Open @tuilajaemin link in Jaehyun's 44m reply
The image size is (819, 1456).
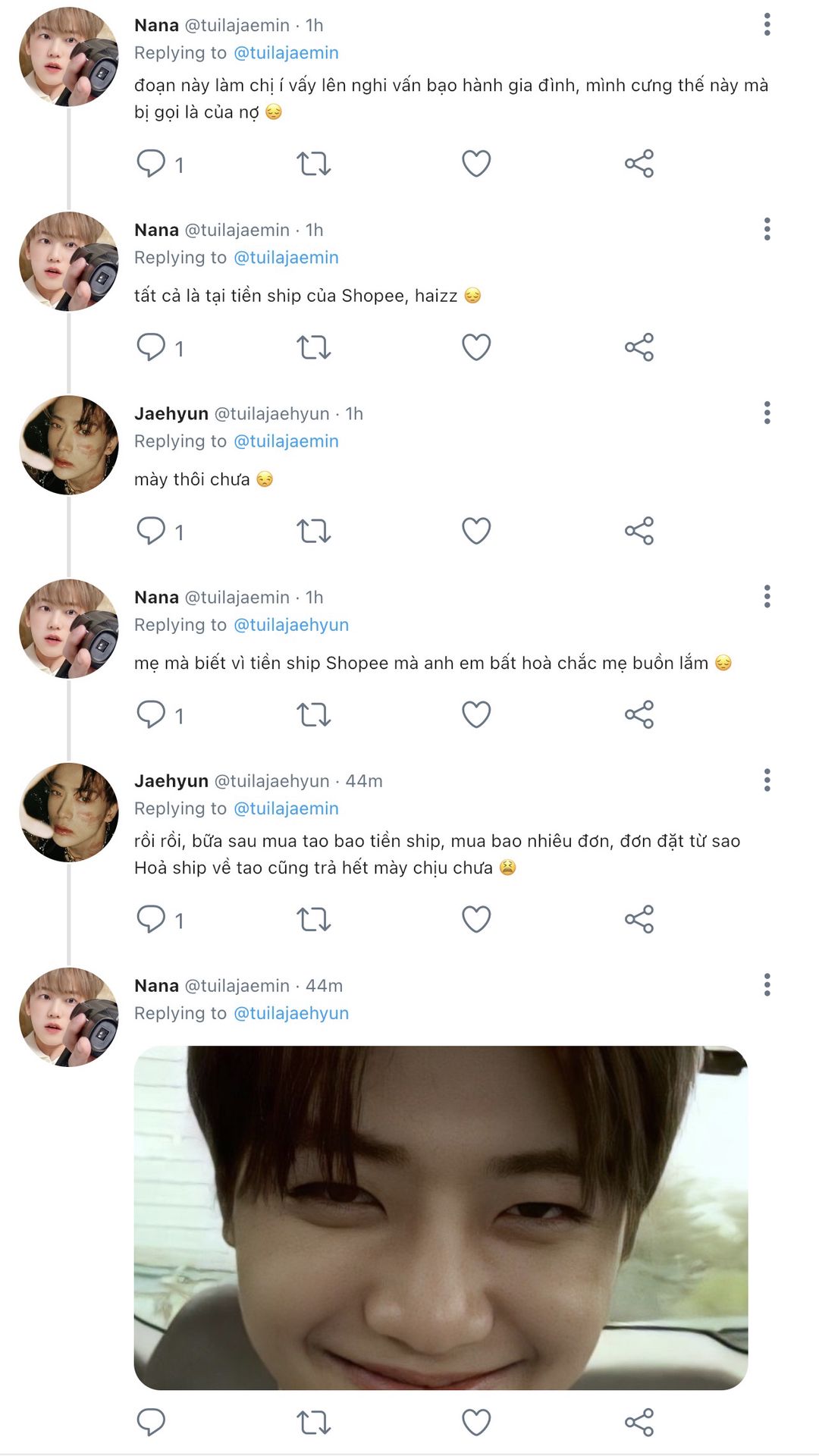286,808
